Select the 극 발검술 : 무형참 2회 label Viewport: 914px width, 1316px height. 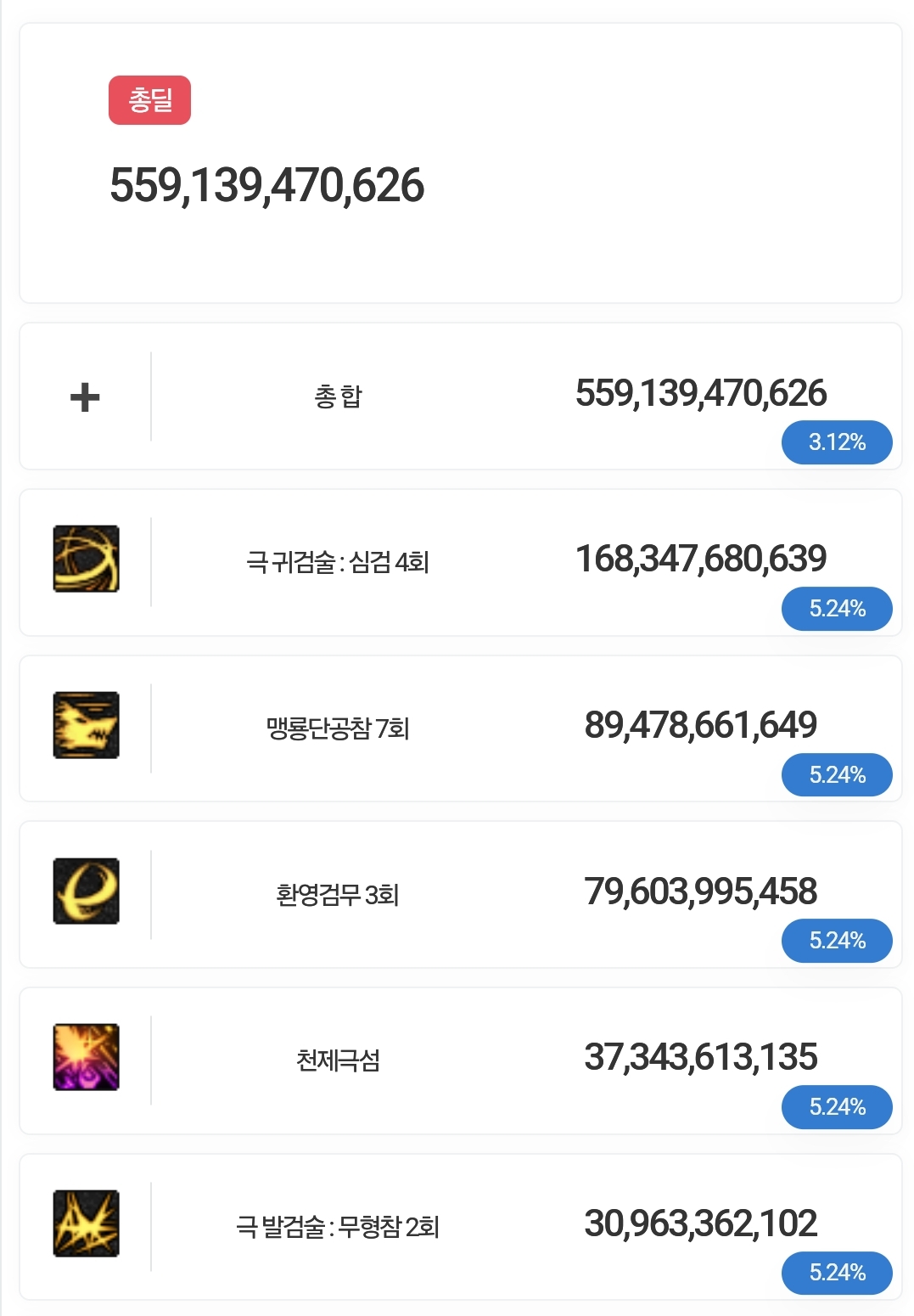(x=338, y=1227)
